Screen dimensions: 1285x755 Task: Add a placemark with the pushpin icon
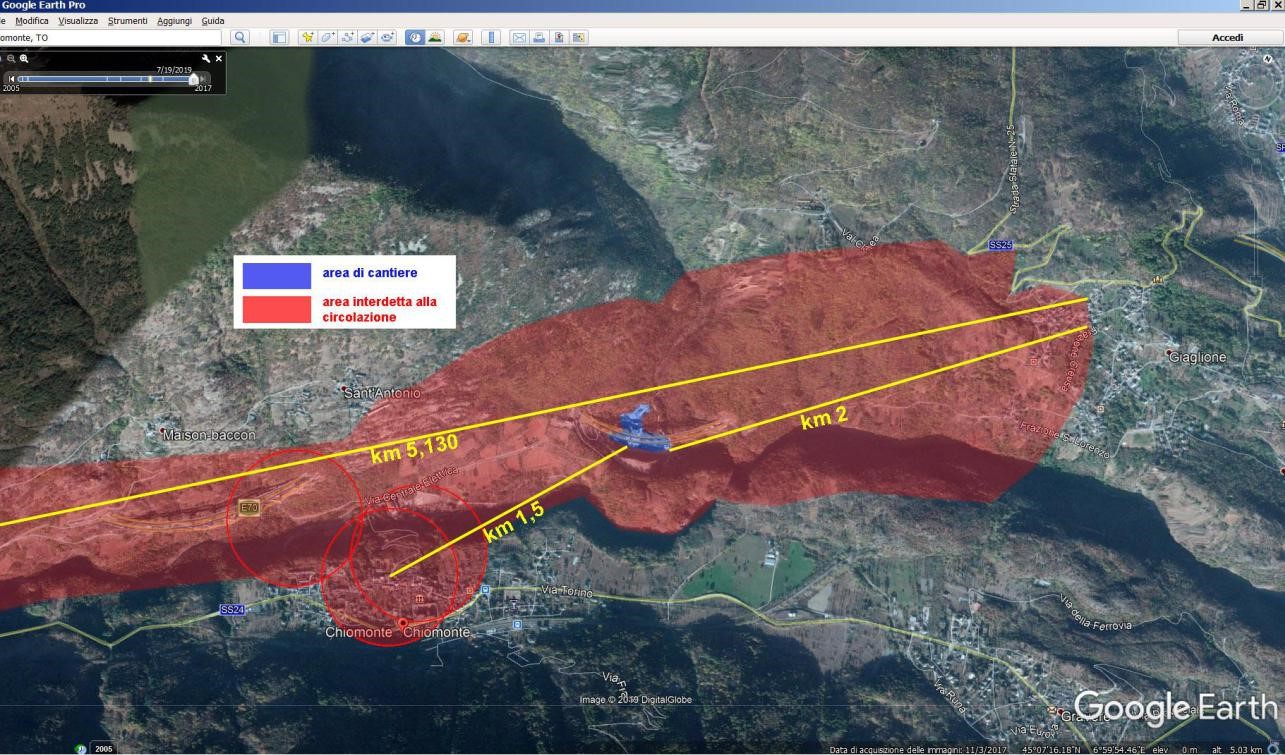308,37
